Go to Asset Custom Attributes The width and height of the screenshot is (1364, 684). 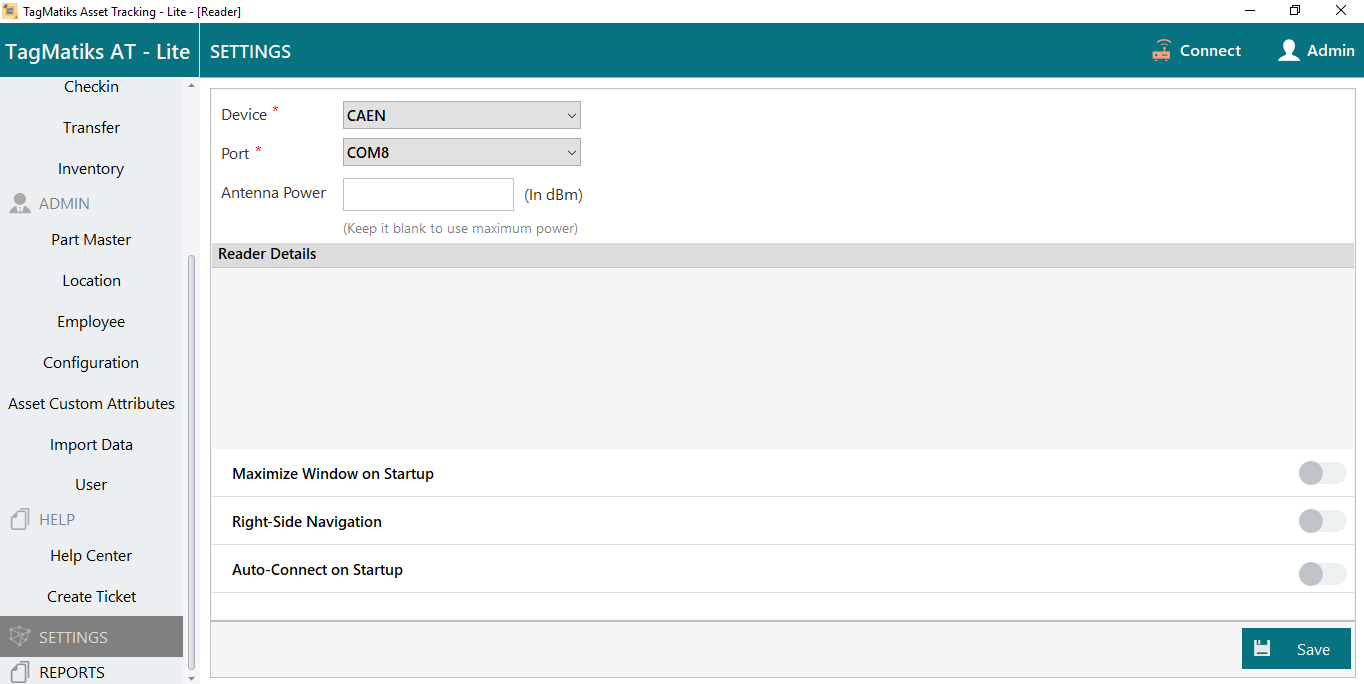[91, 404]
